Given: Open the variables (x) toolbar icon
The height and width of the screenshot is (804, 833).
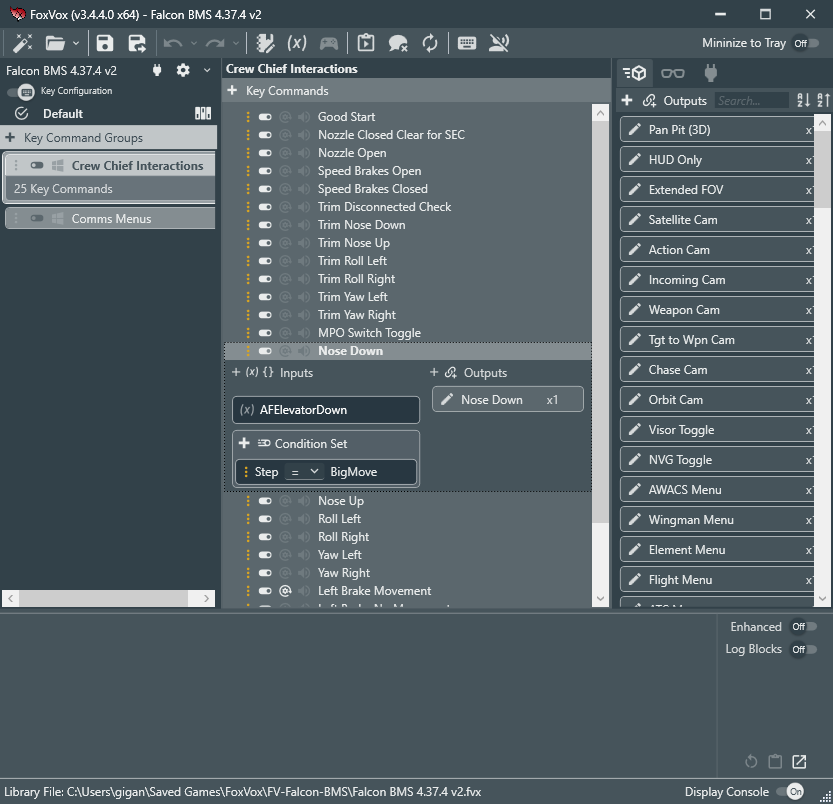Looking at the screenshot, I should pyautogui.click(x=296, y=43).
